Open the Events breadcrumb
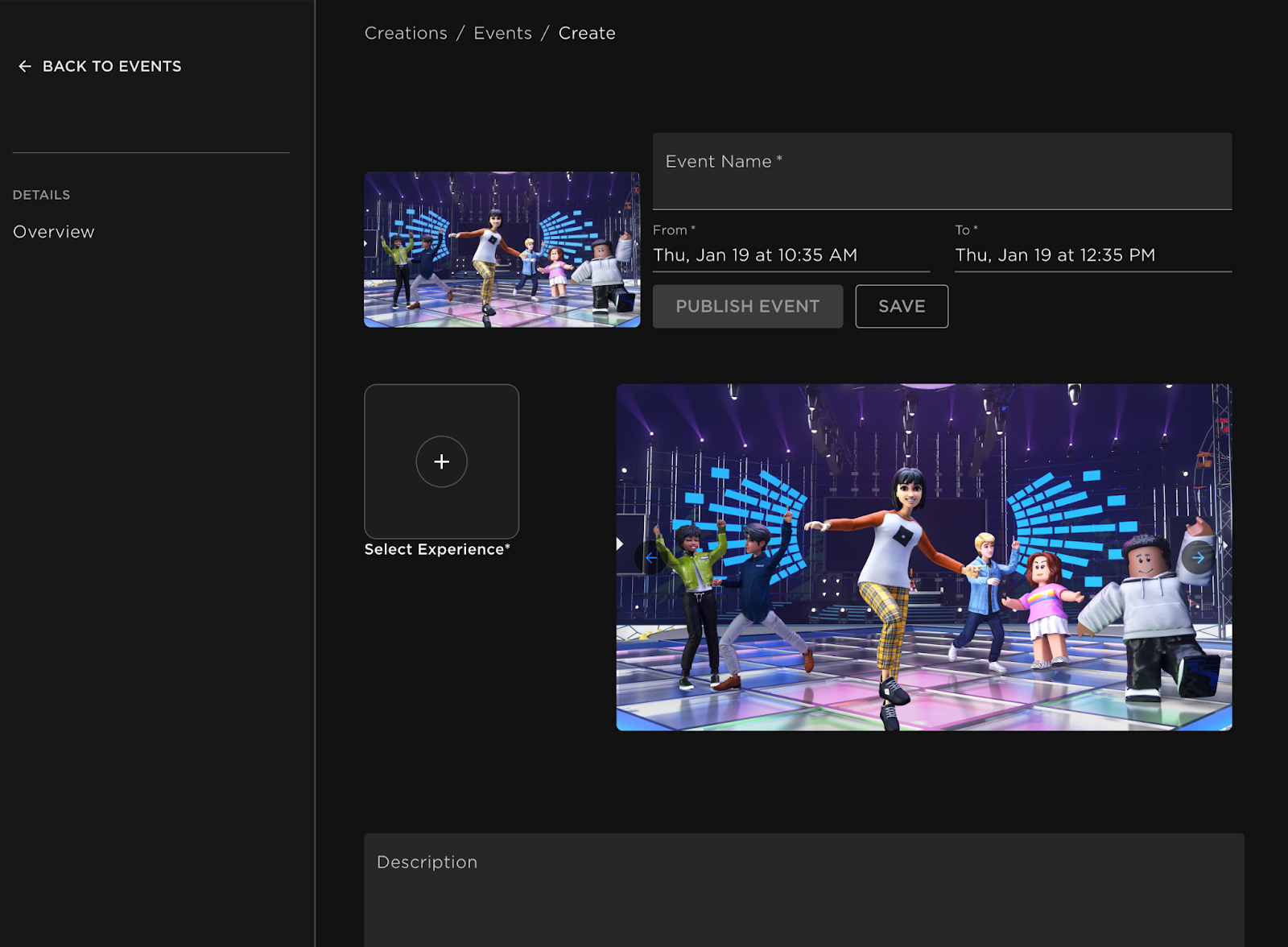The width and height of the screenshot is (1288, 947). point(502,32)
